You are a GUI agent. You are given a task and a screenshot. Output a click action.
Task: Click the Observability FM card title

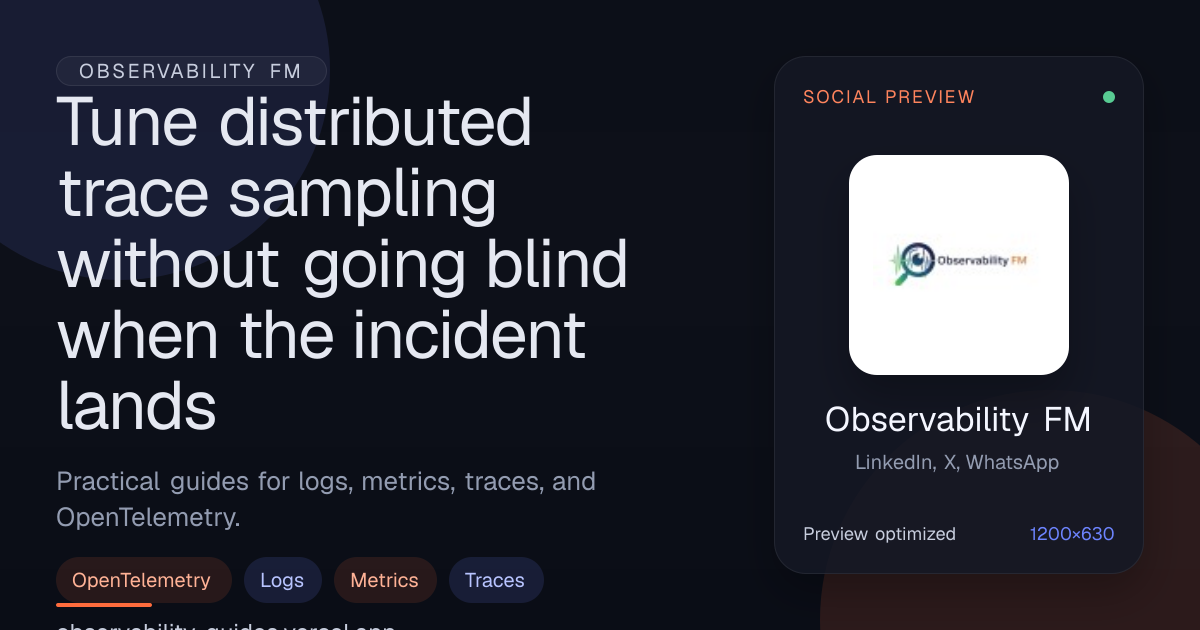[958, 420]
